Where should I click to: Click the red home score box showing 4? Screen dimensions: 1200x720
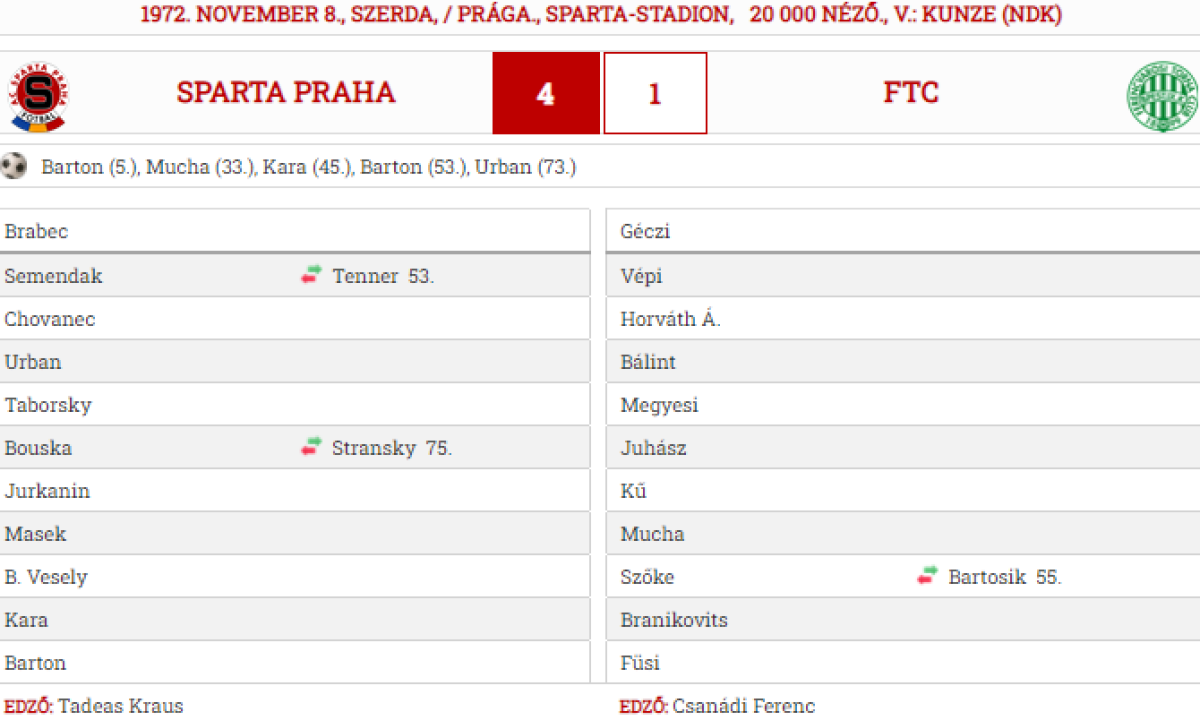[x=546, y=94]
